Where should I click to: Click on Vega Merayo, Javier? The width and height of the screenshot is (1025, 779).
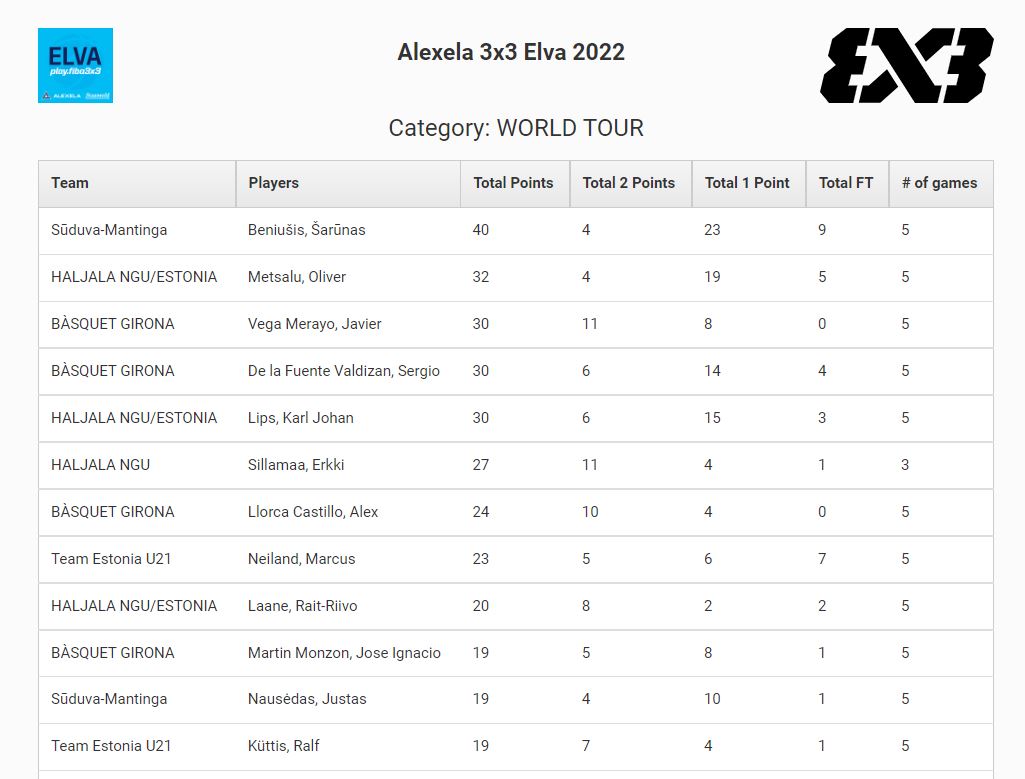(314, 324)
